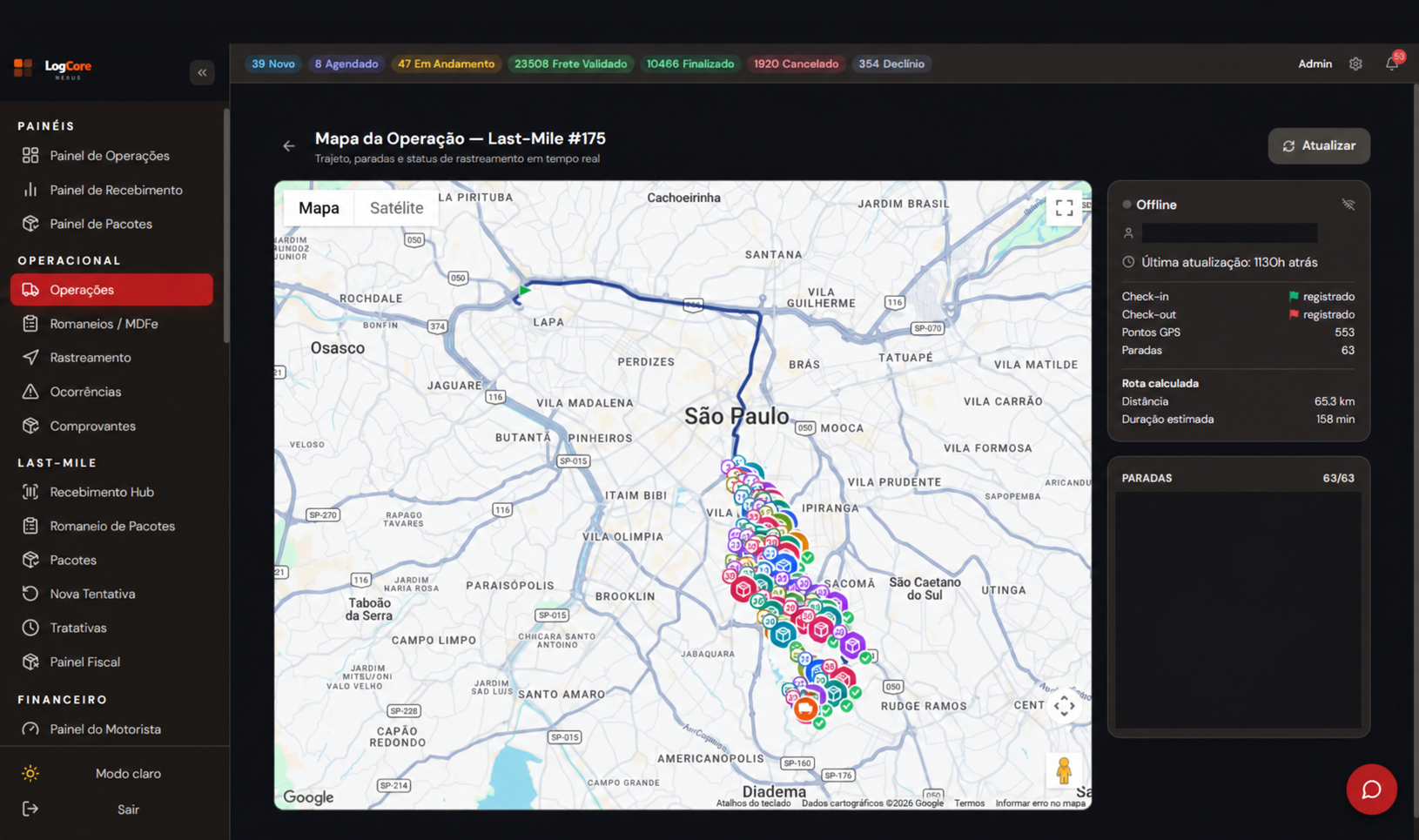Filter by 1920 Cancelado status
1419x840 pixels.
[x=796, y=64]
